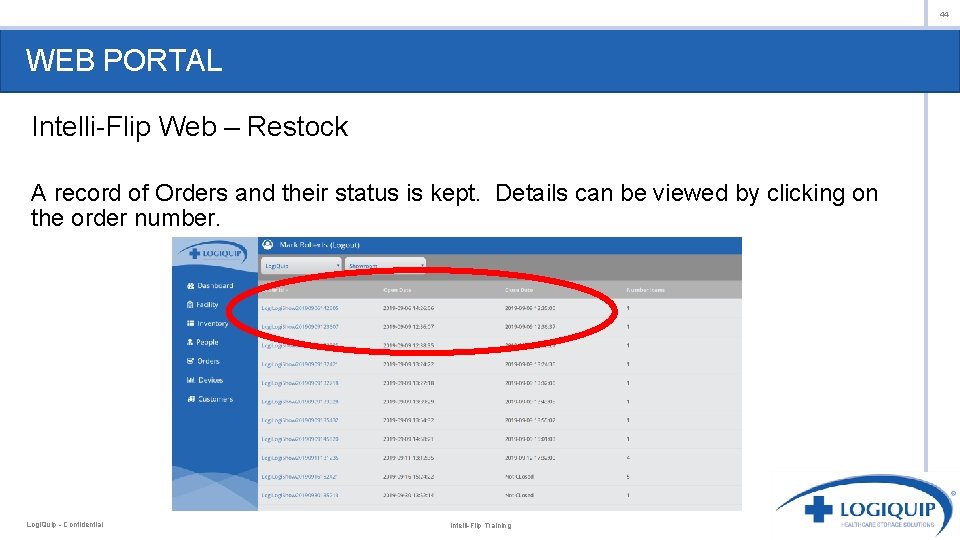Screen dimensions: 960x540
Task: Open the Customers icon in the sidebar
Action: pos(191,399)
